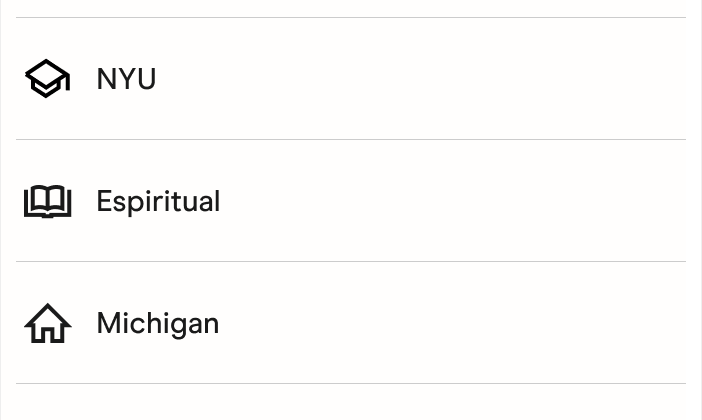The height and width of the screenshot is (420, 702).
Task: Choose the Espiritual book entry
Action: 158,201
